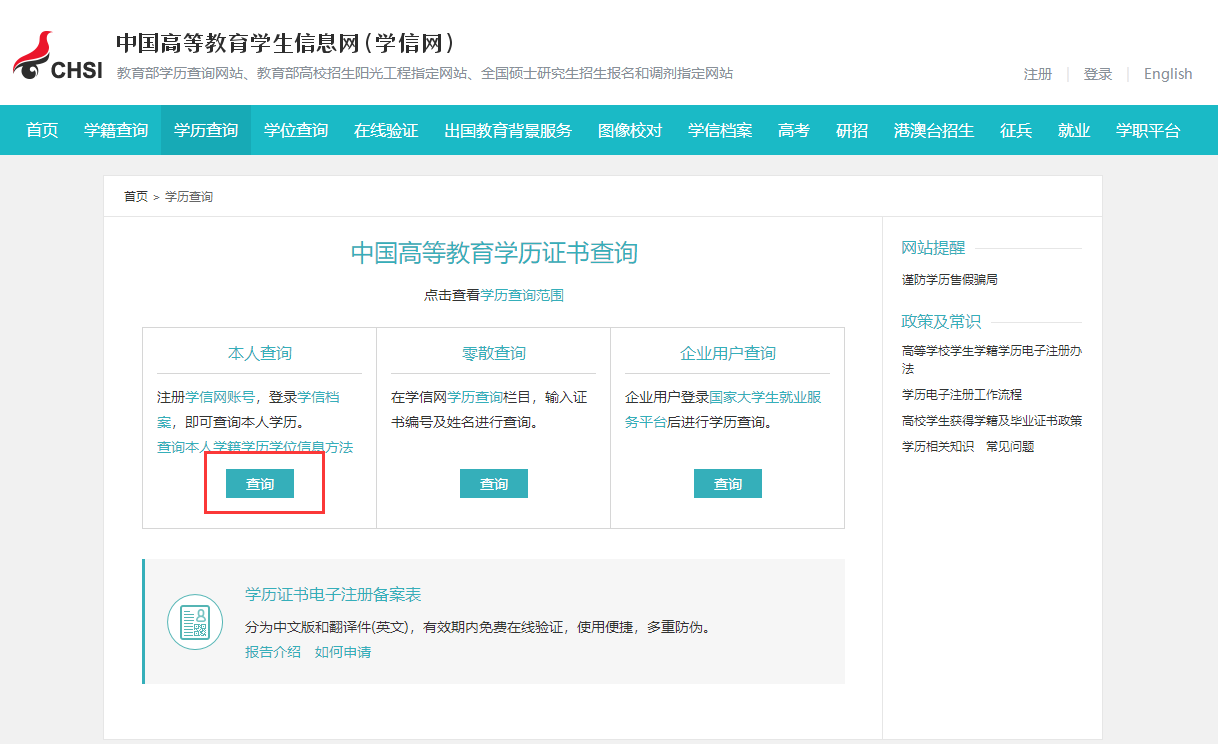1218x744 pixels.
Task: Open 港澳台招生 in the navigation bar
Action: click(x=934, y=130)
